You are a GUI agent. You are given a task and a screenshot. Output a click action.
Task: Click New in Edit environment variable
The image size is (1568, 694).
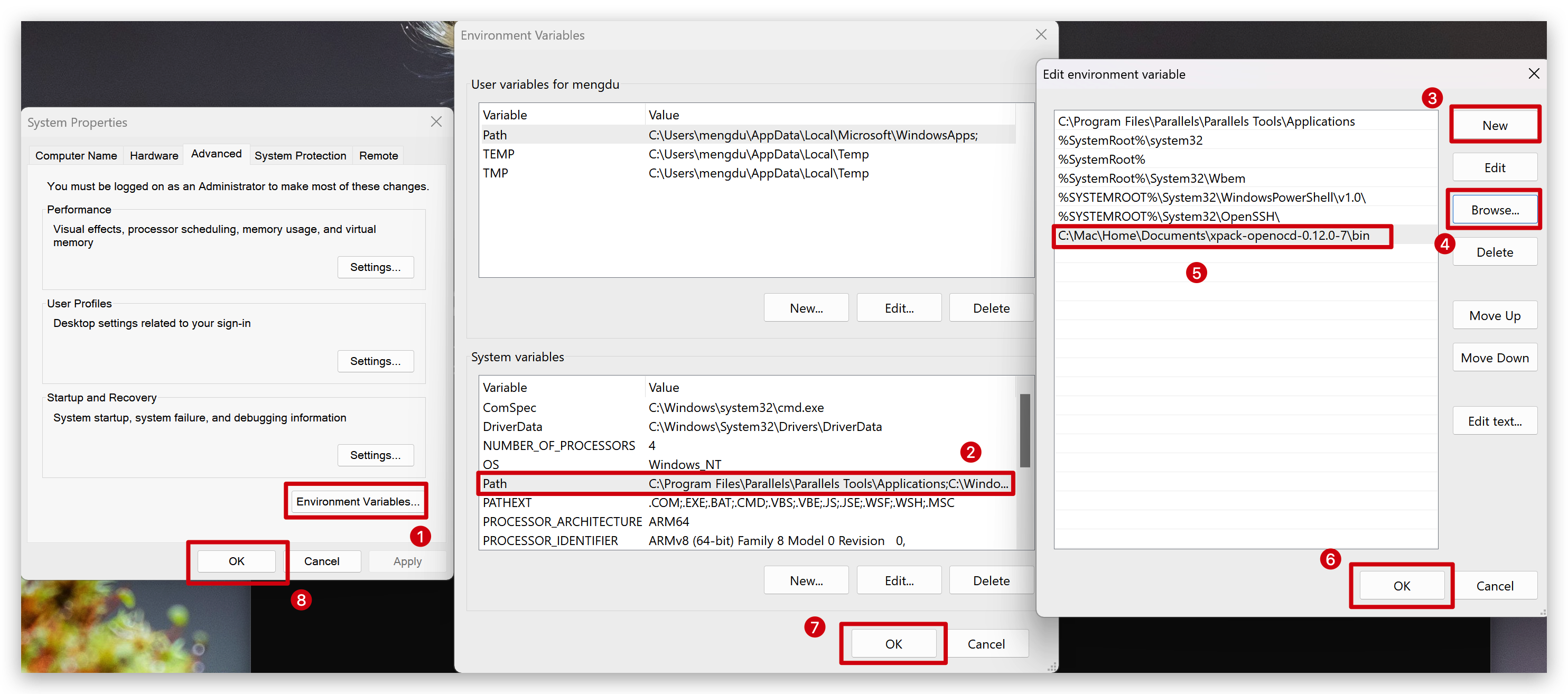tap(1495, 125)
